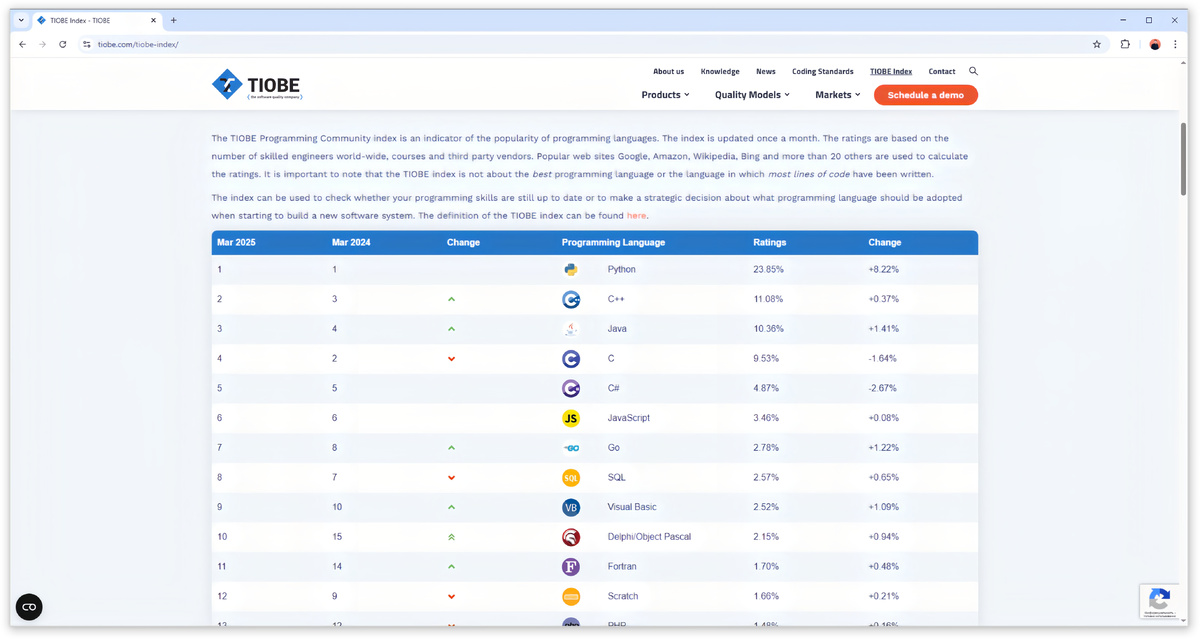Click the C language icon
The width and height of the screenshot is (1200, 639).
click(571, 358)
